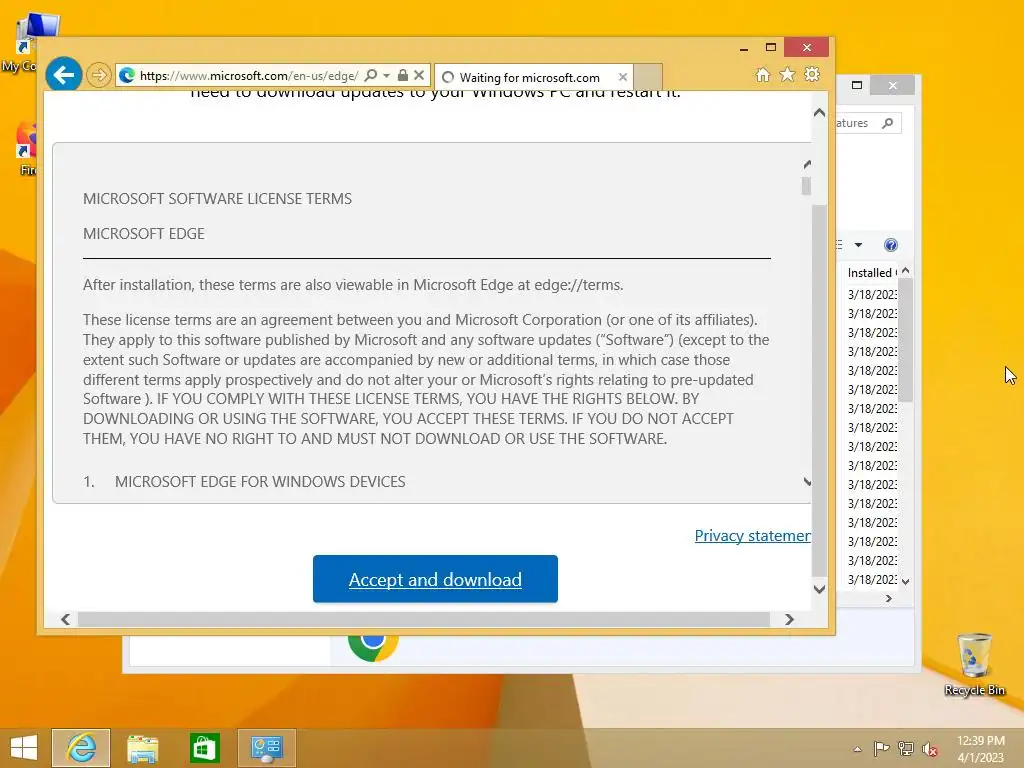Open the Firefox desktop shortcut
Screen dimensions: 1024x768
pyautogui.click(x=26, y=149)
